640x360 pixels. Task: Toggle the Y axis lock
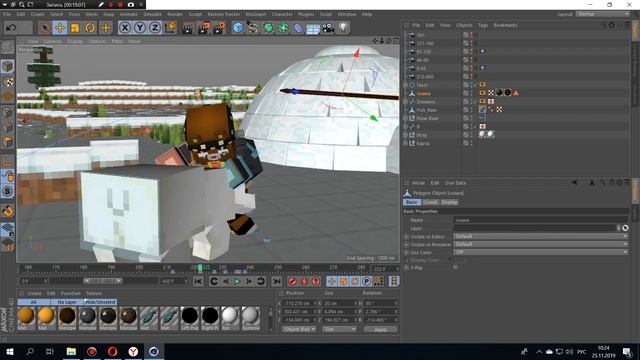140,28
